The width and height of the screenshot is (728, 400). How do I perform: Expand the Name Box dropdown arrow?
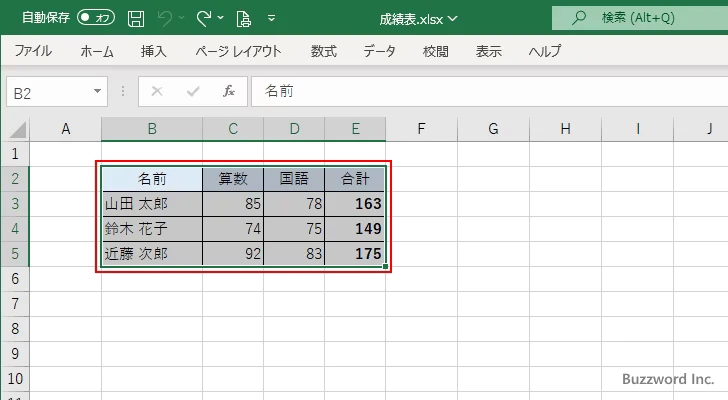tap(98, 91)
